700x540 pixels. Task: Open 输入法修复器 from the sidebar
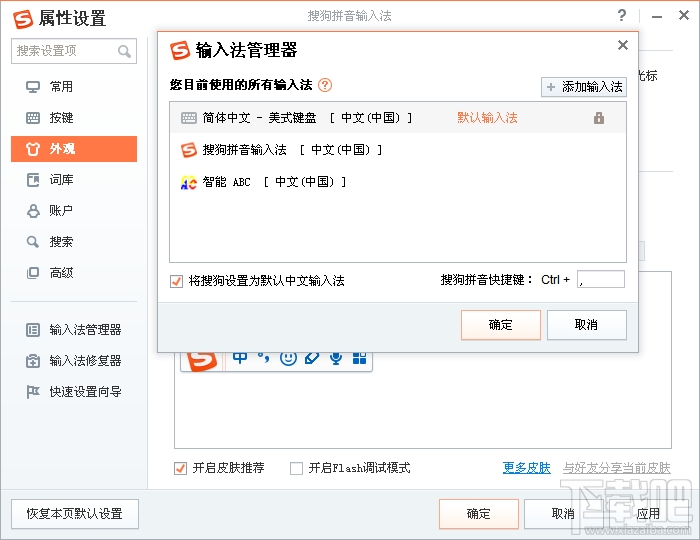(x=74, y=361)
